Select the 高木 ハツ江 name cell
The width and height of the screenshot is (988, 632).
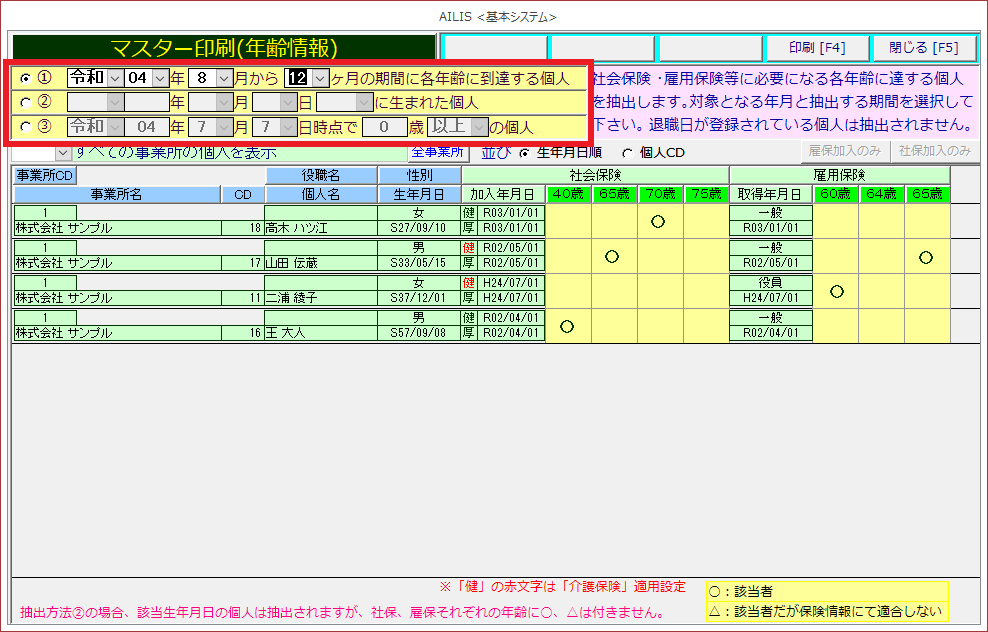[x=320, y=228]
